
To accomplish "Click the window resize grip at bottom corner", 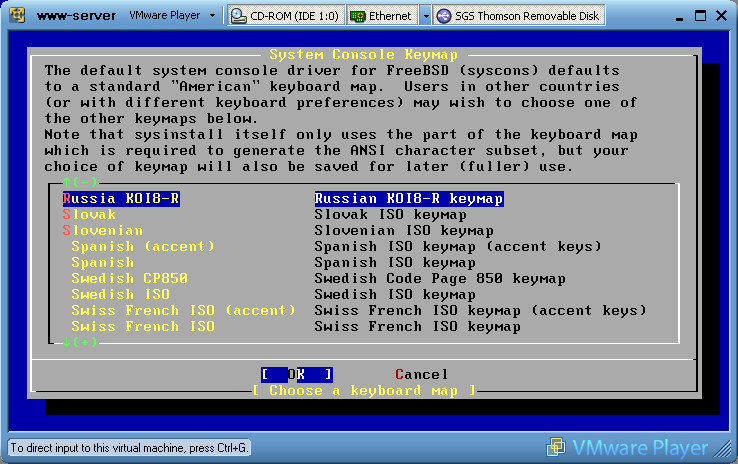I will click(x=723, y=449).
